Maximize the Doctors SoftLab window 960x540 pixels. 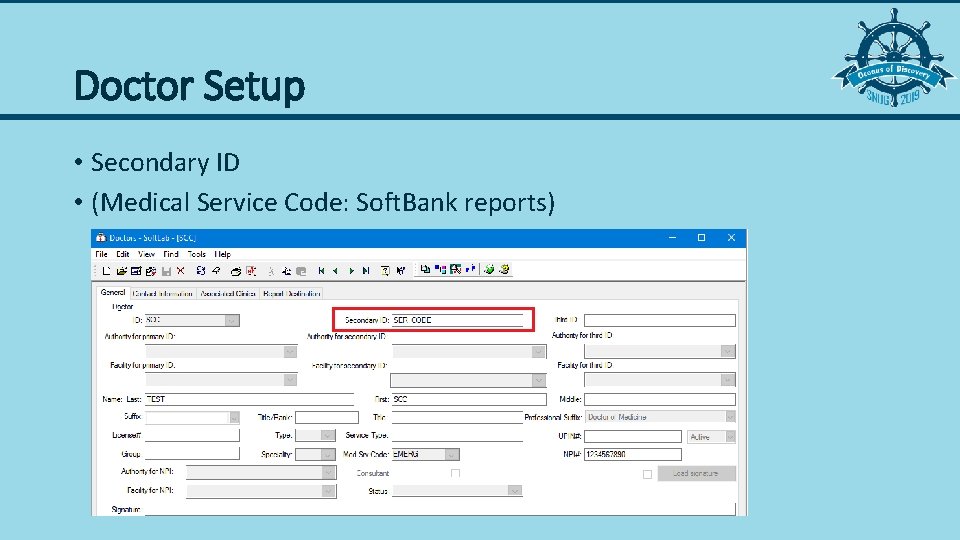[x=702, y=238]
